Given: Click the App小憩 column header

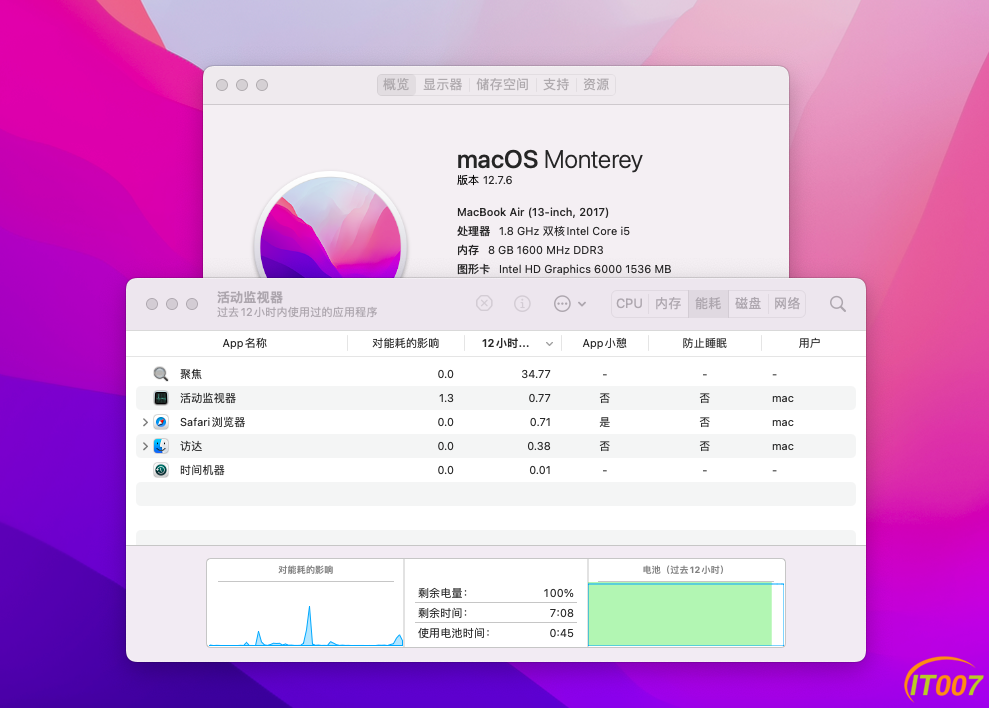Looking at the screenshot, I should click(x=604, y=343).
